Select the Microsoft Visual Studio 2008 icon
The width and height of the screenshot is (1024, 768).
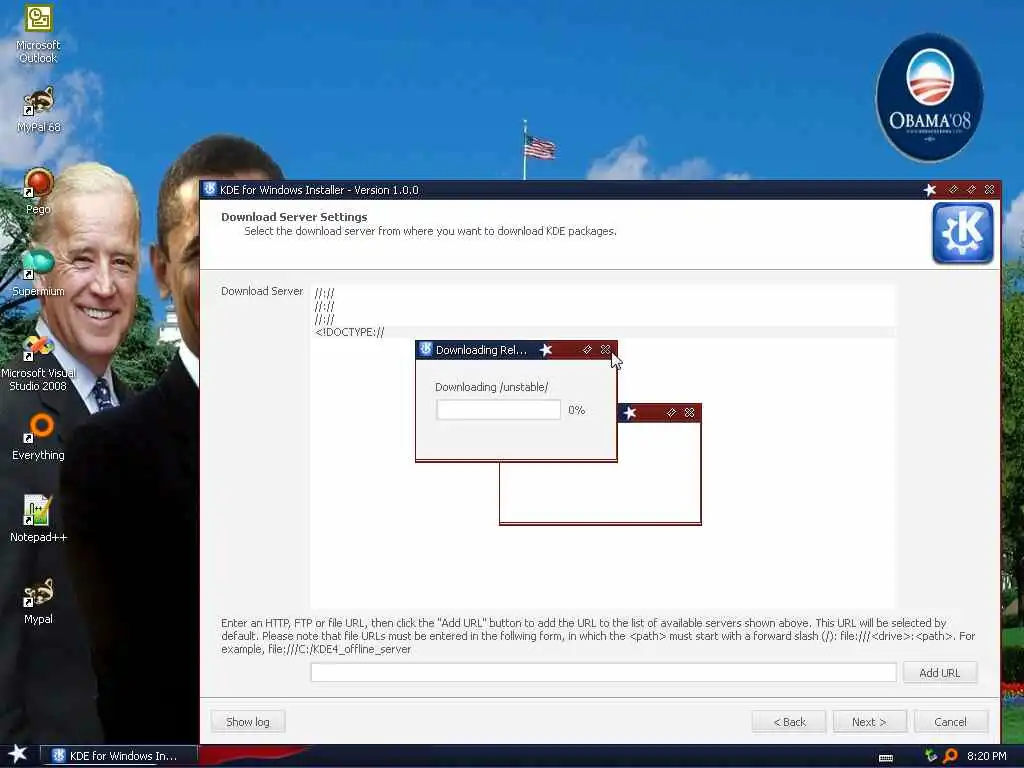[x=38, y=363]
